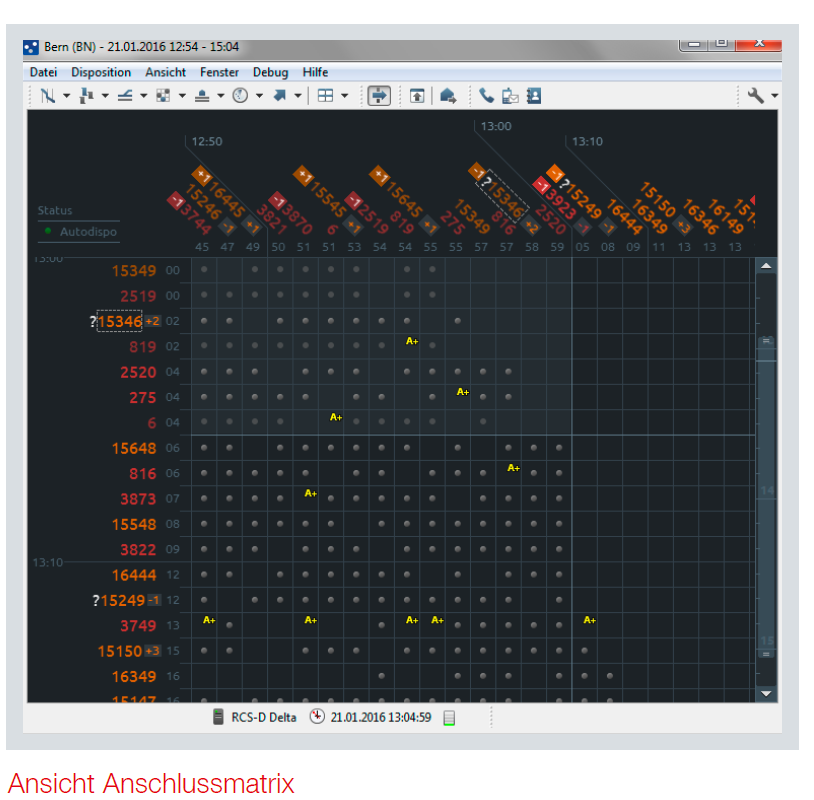Click the house with arrow icon
Viewport: 814px width, 800px height.
point(447,96)
